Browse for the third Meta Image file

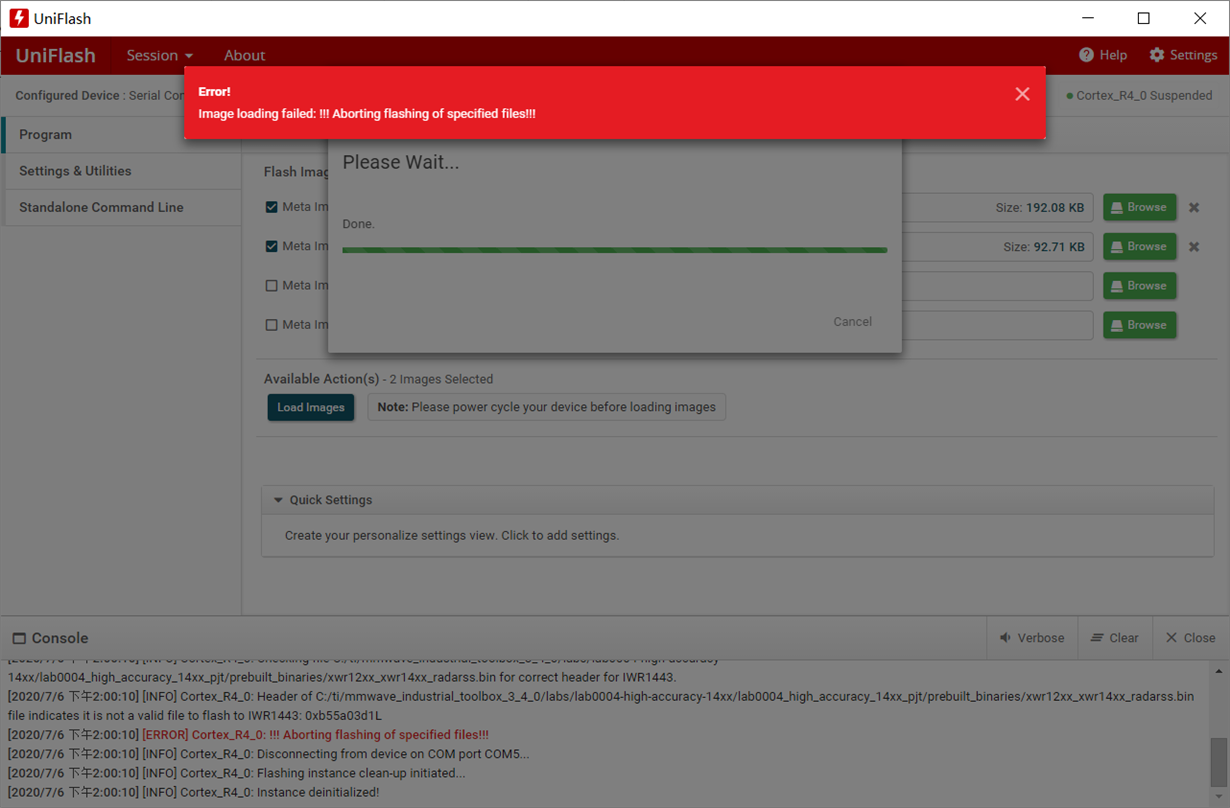coord(1139,285)
